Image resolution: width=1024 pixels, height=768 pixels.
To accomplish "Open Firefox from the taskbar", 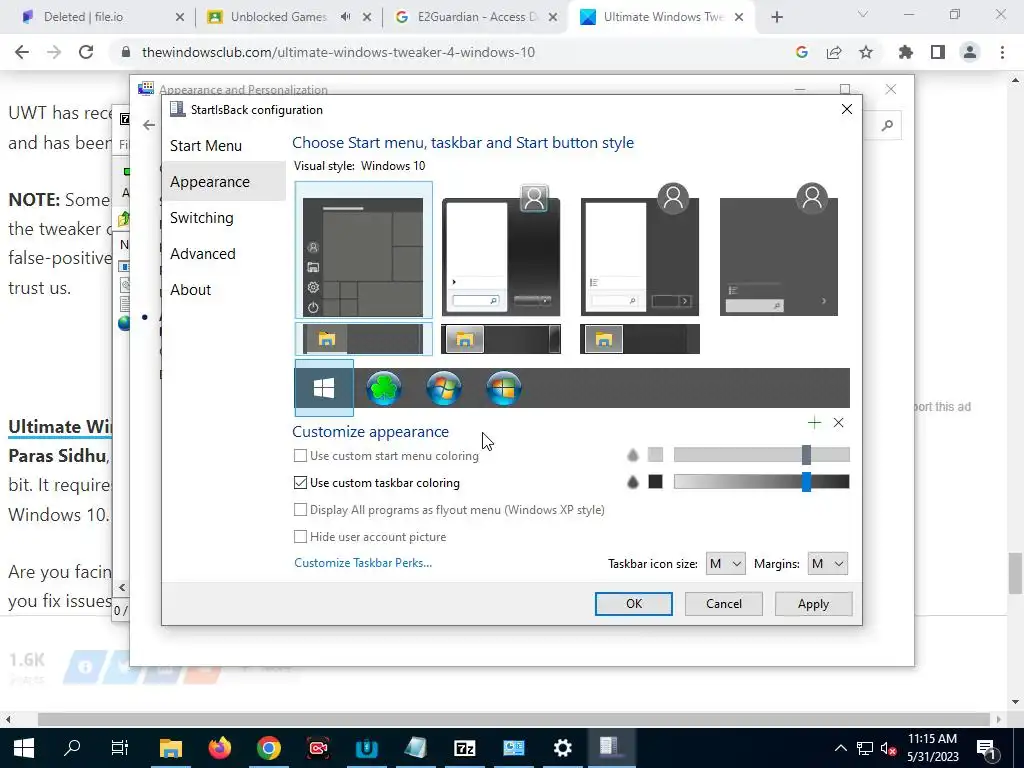I will [x=219, y=748].
